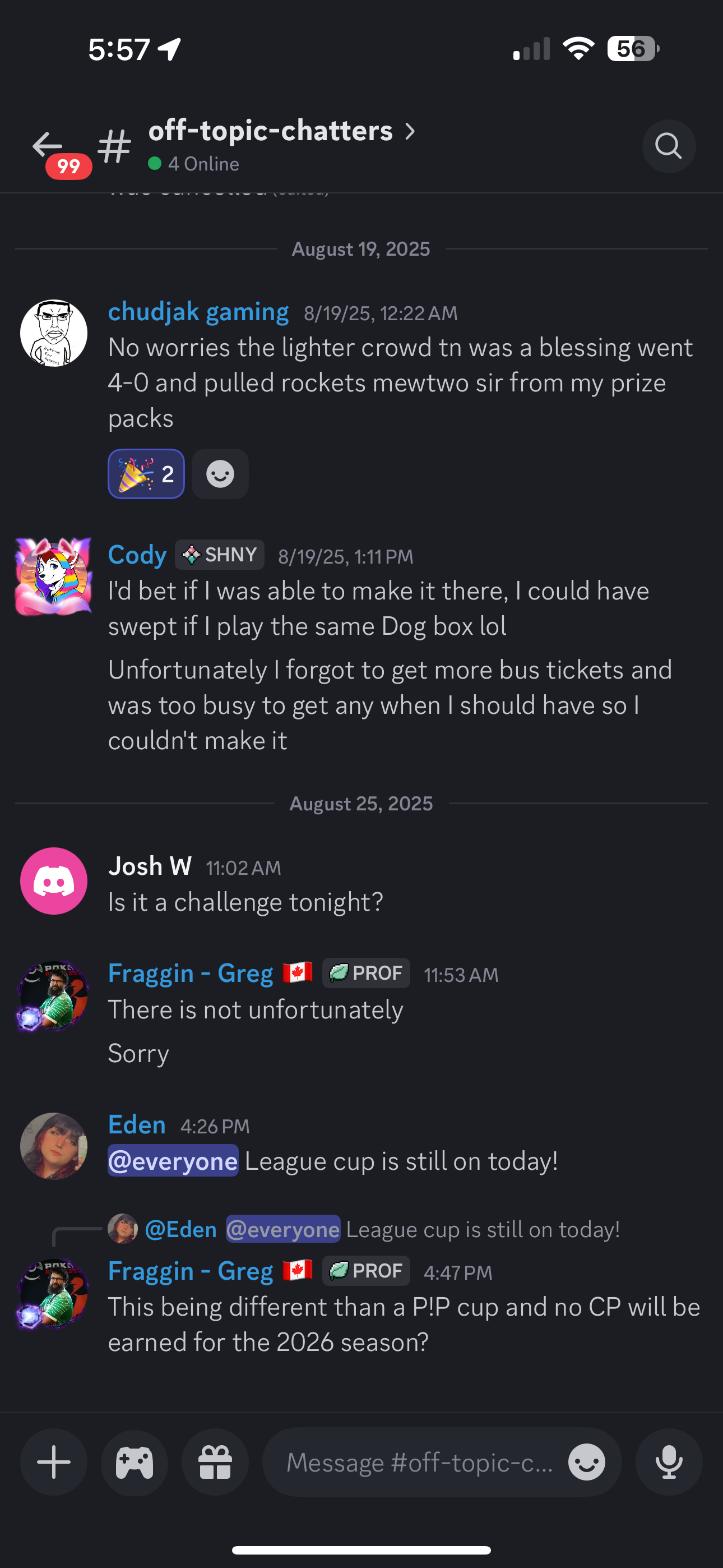Add reaction to chudjak gaming's message

click(x=220, y=474)
